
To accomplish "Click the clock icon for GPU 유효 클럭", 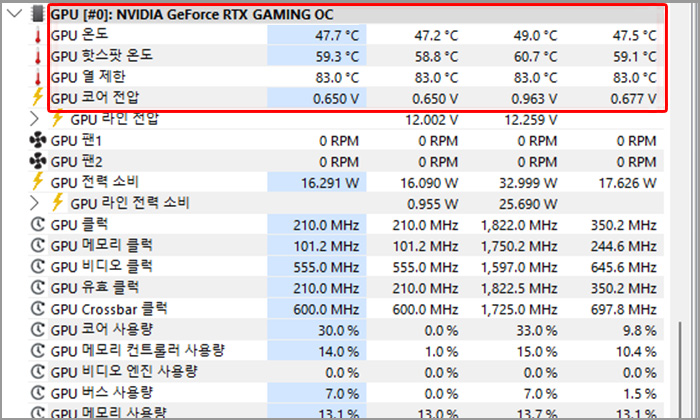I will click(x=38, y=287).
